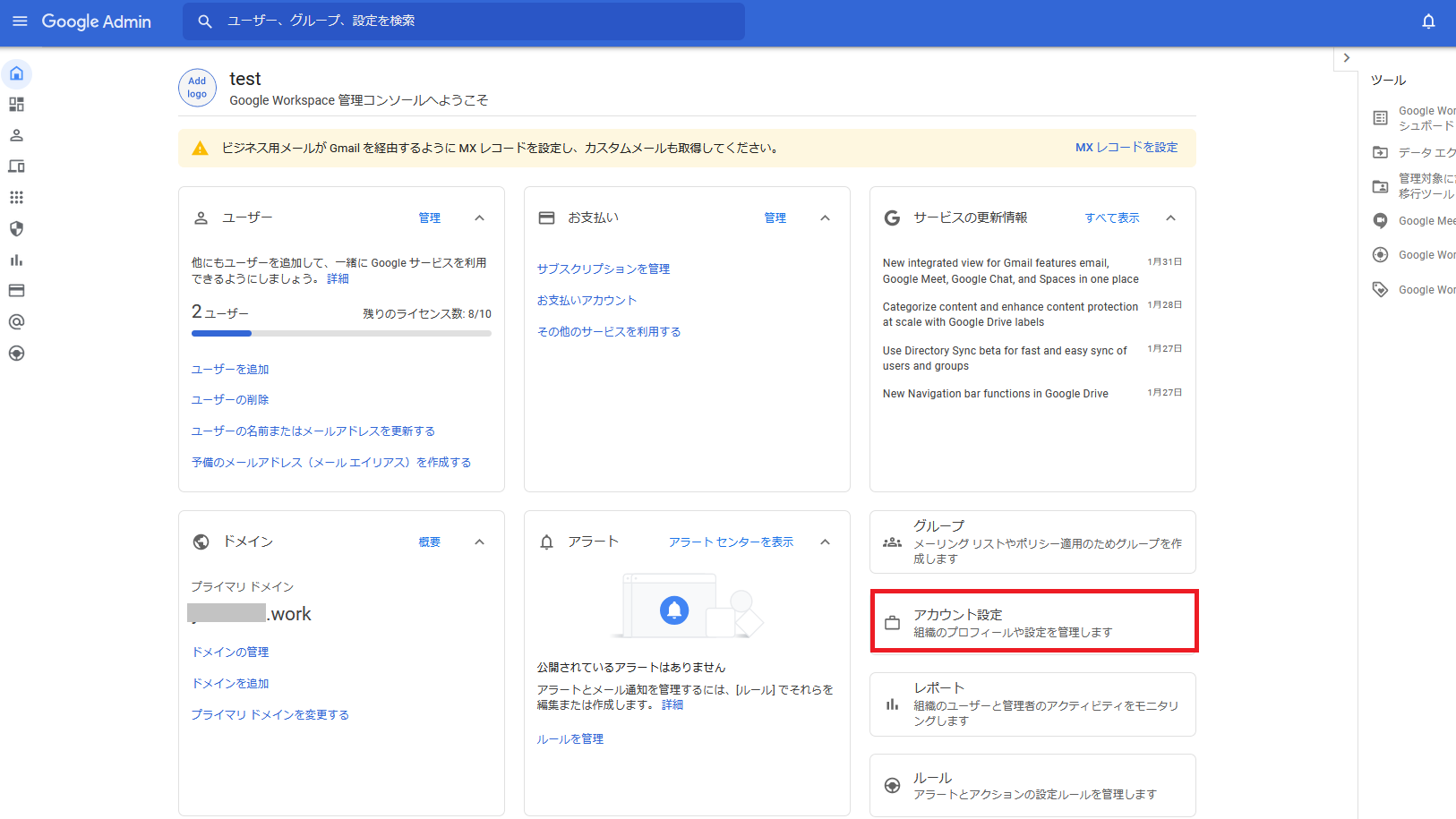
Task: Collapse the ツール side panel arrow
Action: [1346, 58]
